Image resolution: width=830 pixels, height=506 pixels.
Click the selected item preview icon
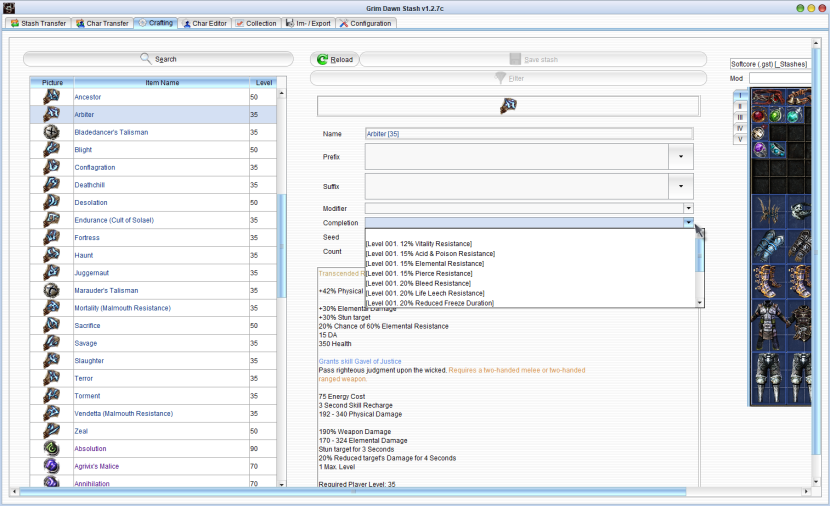pyautogui.click(x=508, y=106)
